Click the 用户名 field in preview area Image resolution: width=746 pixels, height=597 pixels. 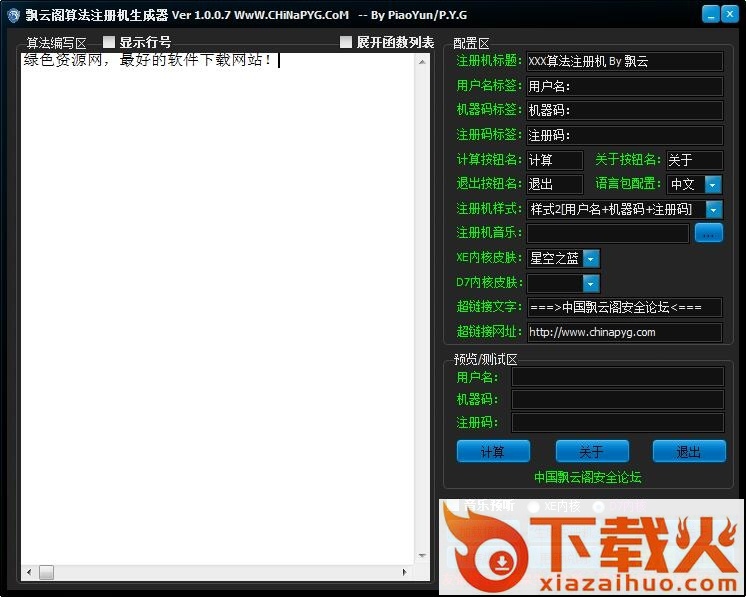tap(617, 377)
